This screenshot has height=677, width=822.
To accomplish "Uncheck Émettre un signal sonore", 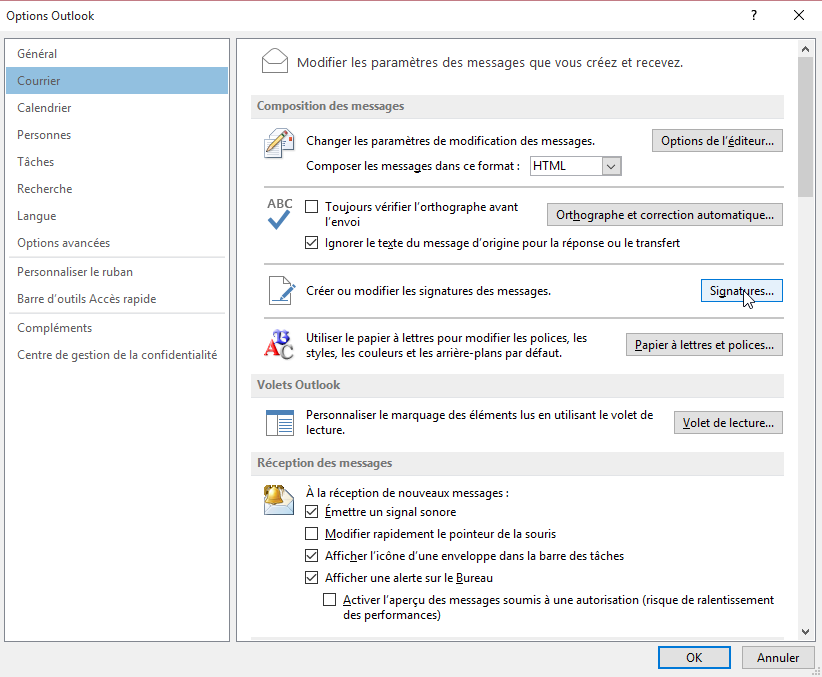I will pos(311,511).
